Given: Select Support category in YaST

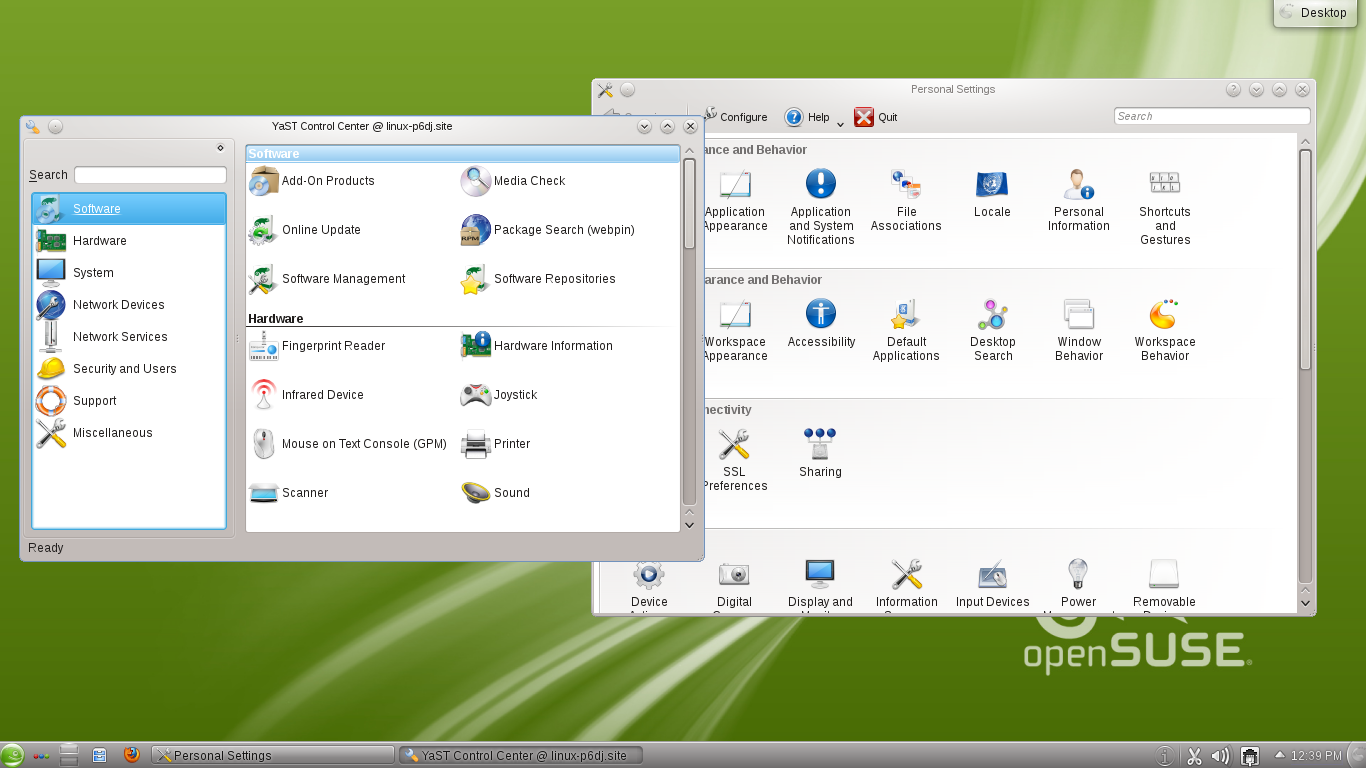Looking at the screenshot, I should point(129,401).
